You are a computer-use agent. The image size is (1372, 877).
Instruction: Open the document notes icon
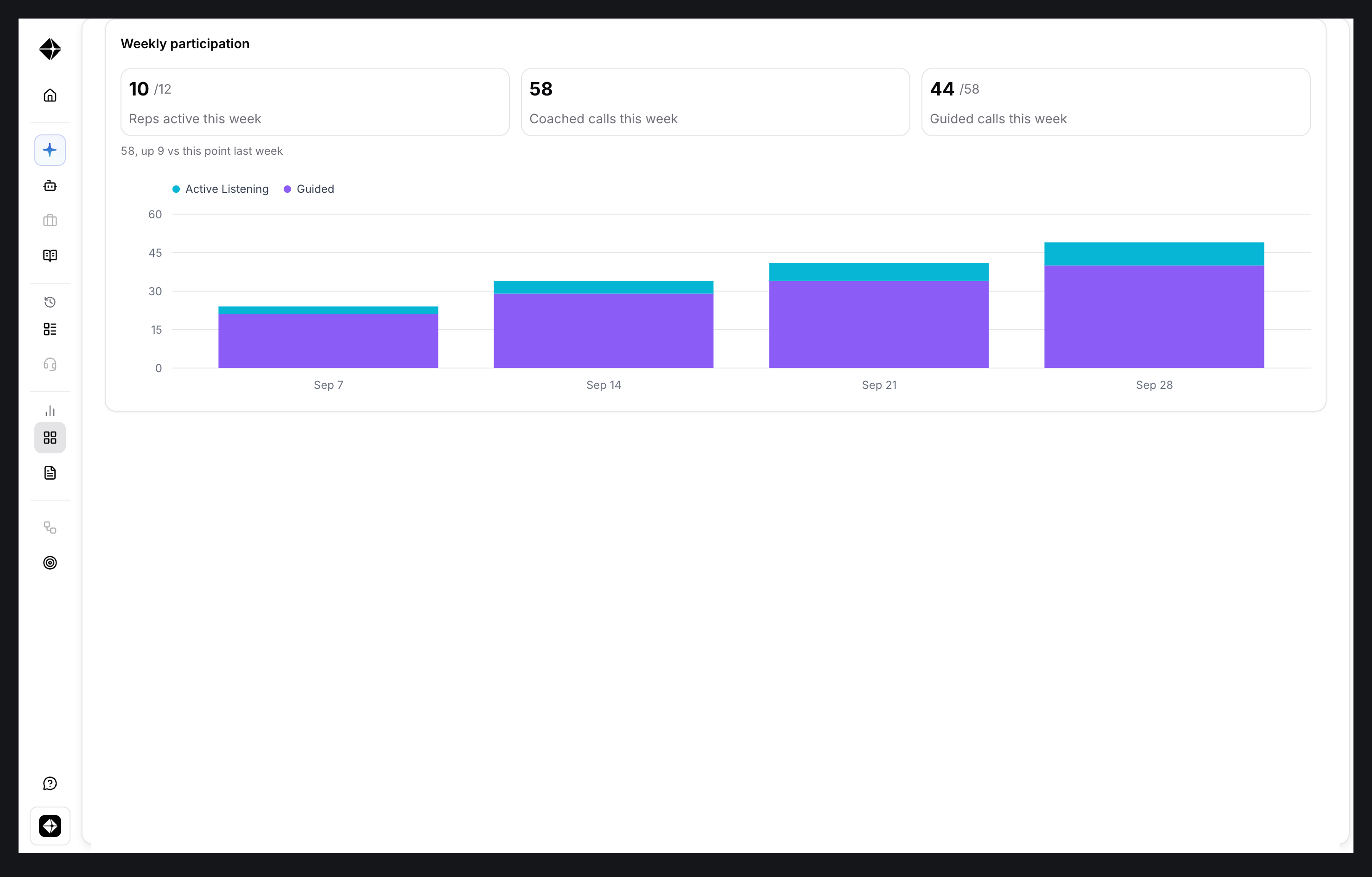coord(50,472)
